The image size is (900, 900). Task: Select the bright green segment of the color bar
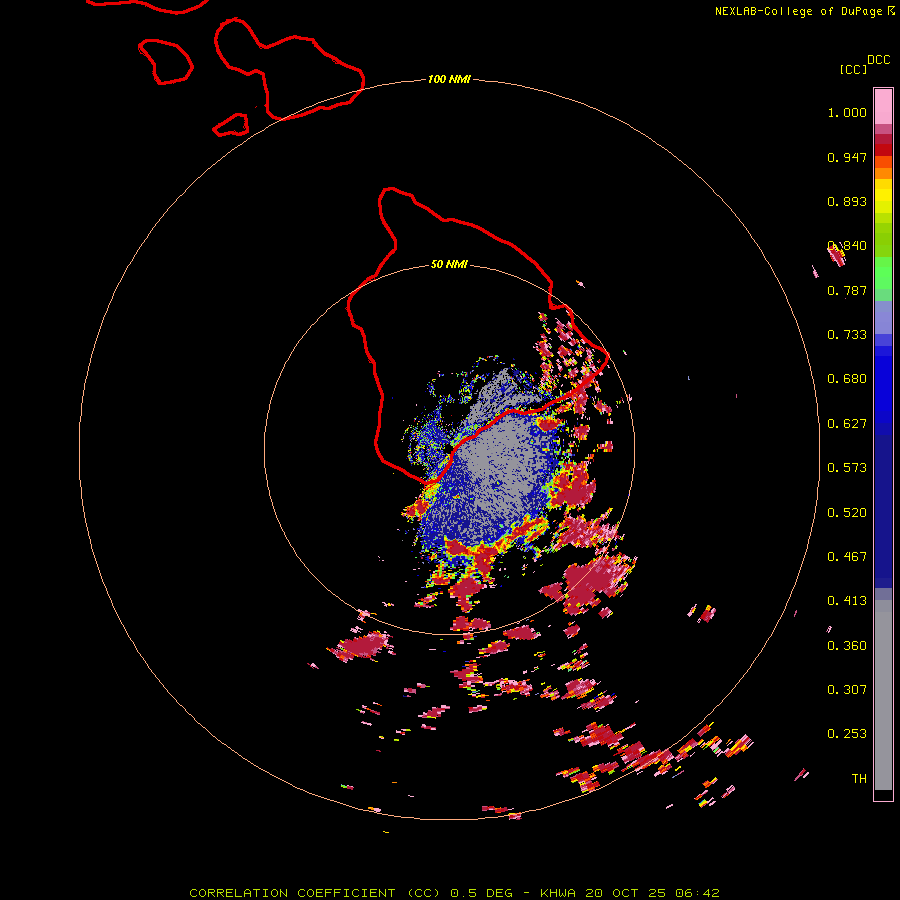[883, 273]
